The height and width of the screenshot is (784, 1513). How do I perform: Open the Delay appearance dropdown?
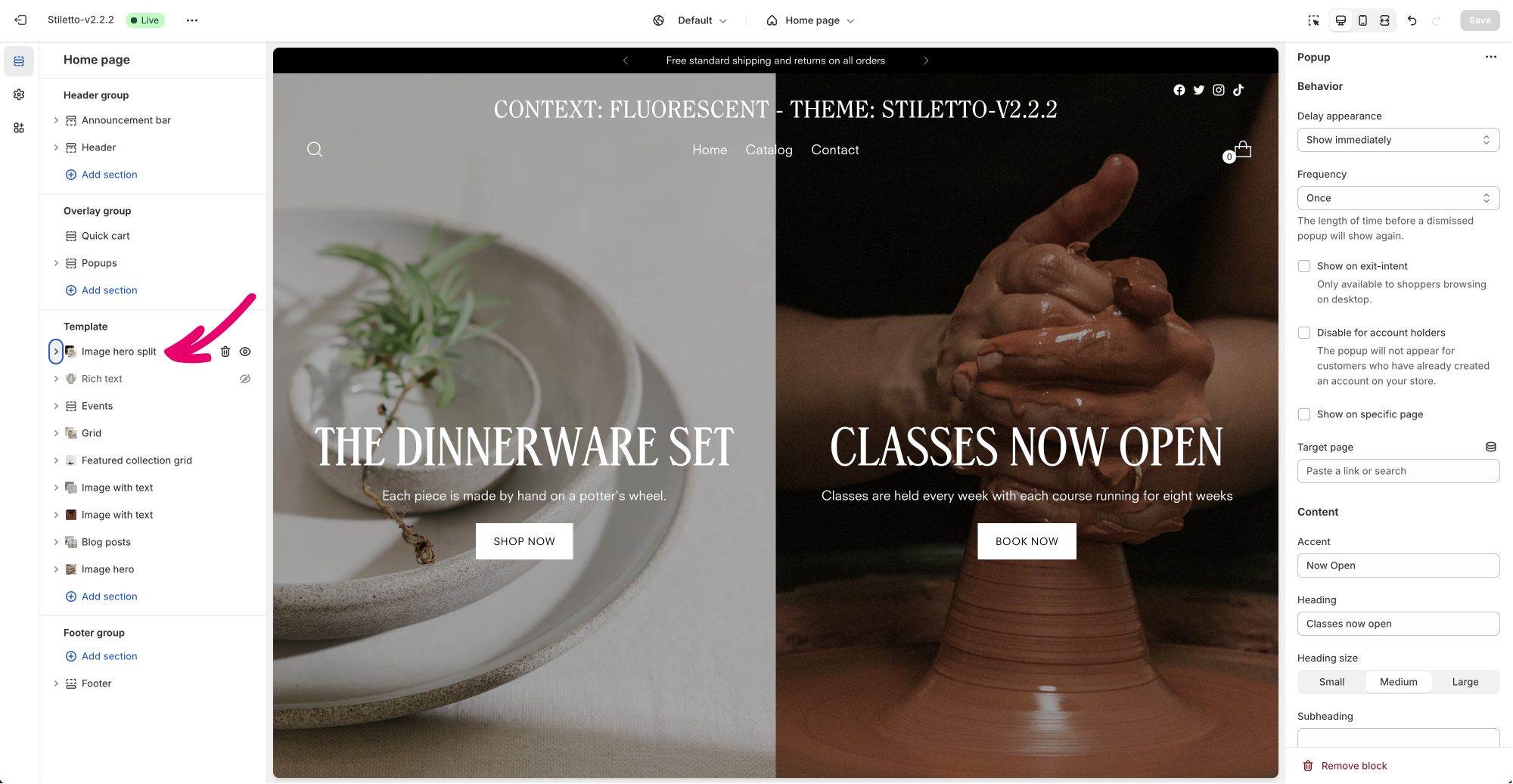(1398, 140)
